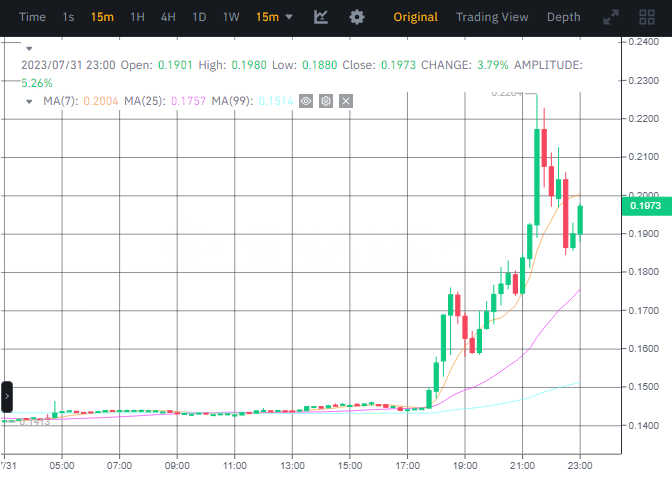
Task: Open the 15m interval dropdown
Action: coord(274,17)
